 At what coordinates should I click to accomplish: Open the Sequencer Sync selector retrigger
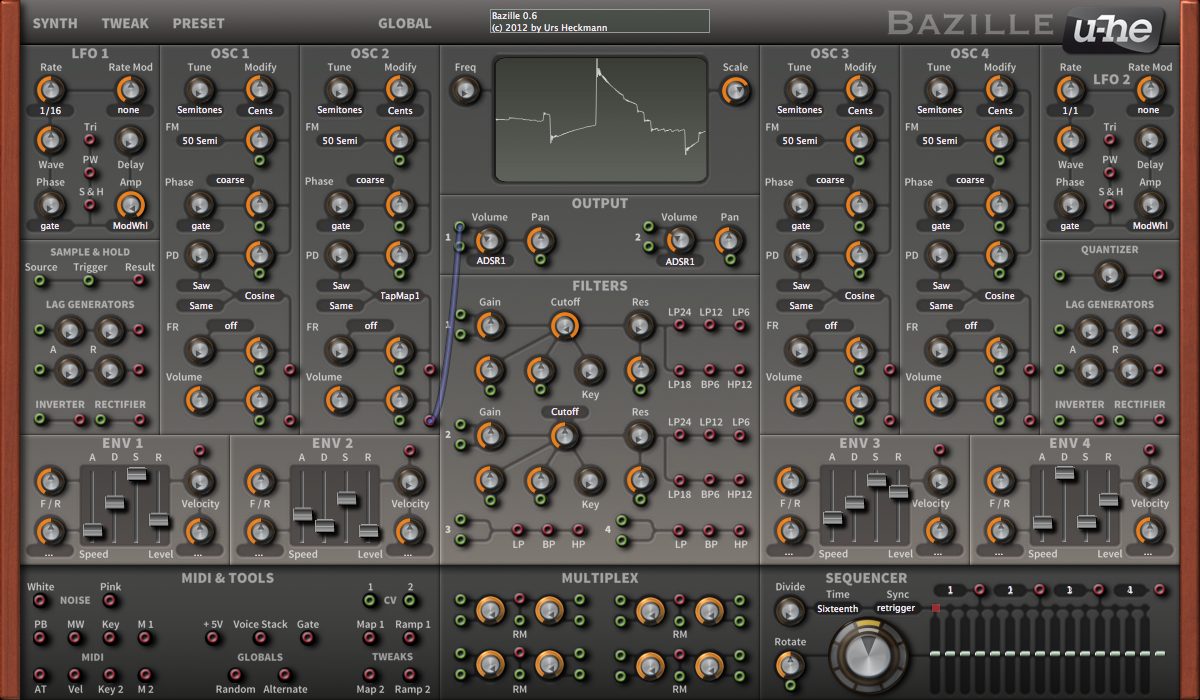(896, 608)
